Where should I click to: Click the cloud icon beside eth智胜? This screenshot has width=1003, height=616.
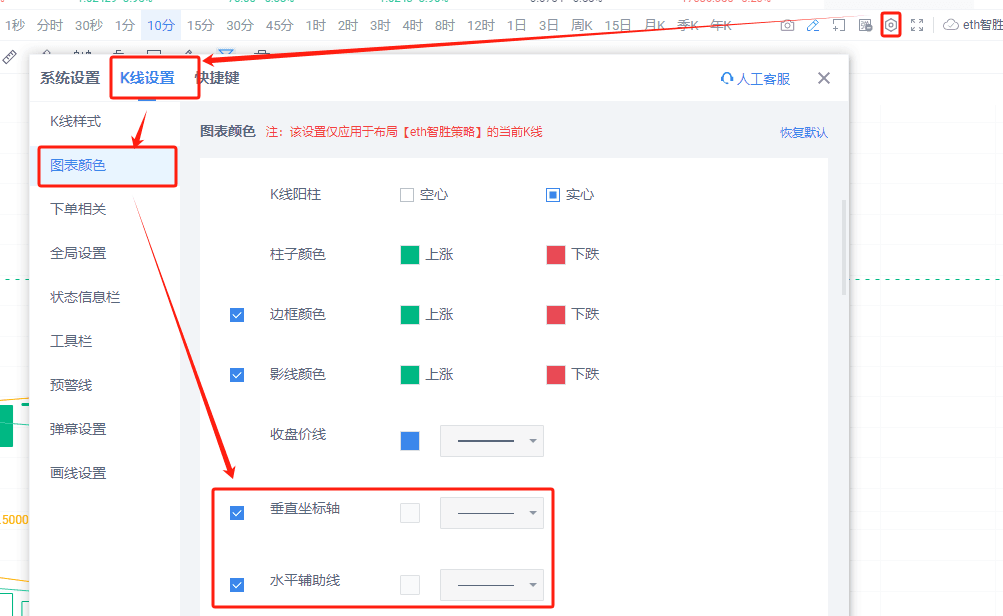click(x=951, y=25)
